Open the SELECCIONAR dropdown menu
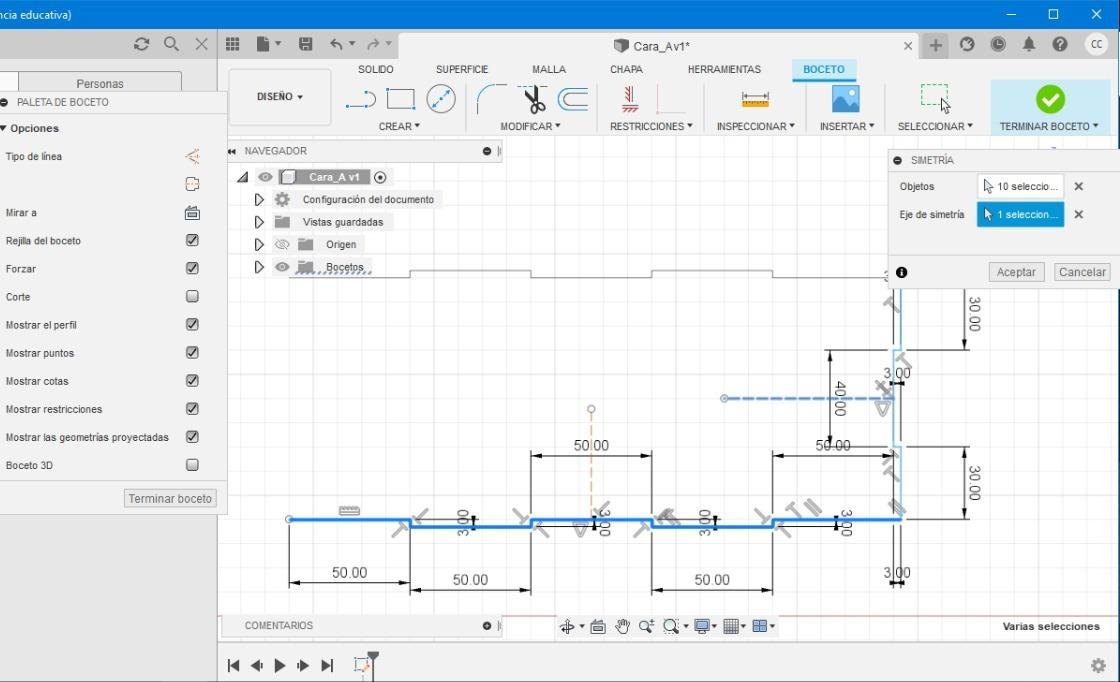The width and height of the screenshot is (1120, 682). point(935,126)
